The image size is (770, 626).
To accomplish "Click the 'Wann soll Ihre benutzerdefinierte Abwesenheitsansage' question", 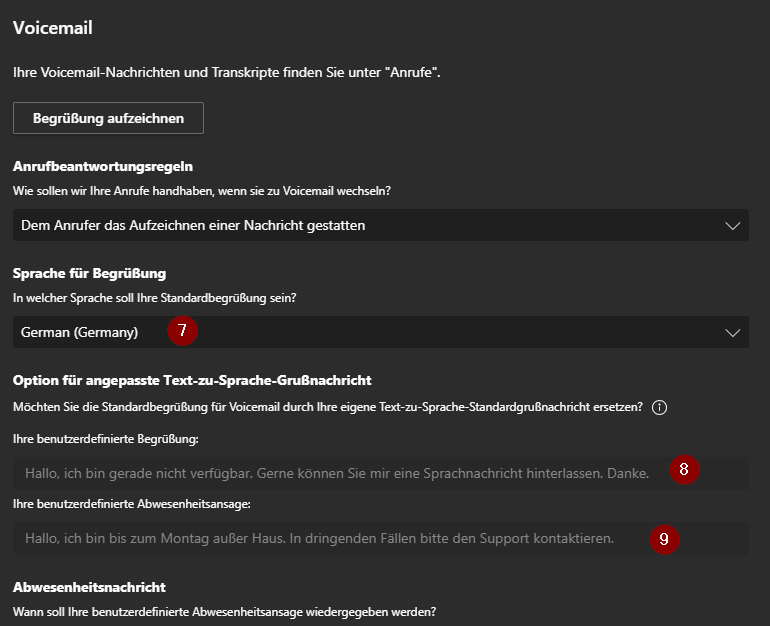I will tap(224, 611).
